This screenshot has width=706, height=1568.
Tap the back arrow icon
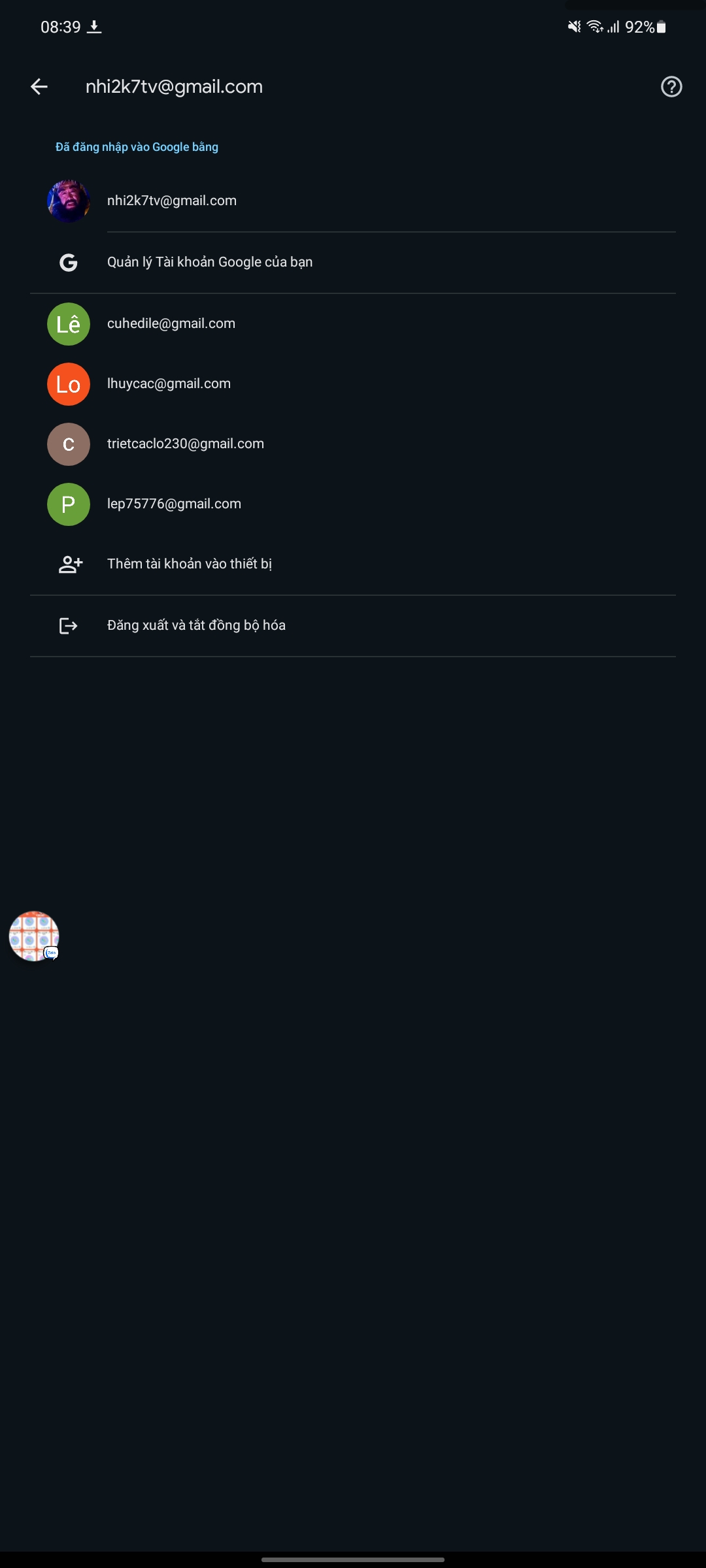[39, 87]
